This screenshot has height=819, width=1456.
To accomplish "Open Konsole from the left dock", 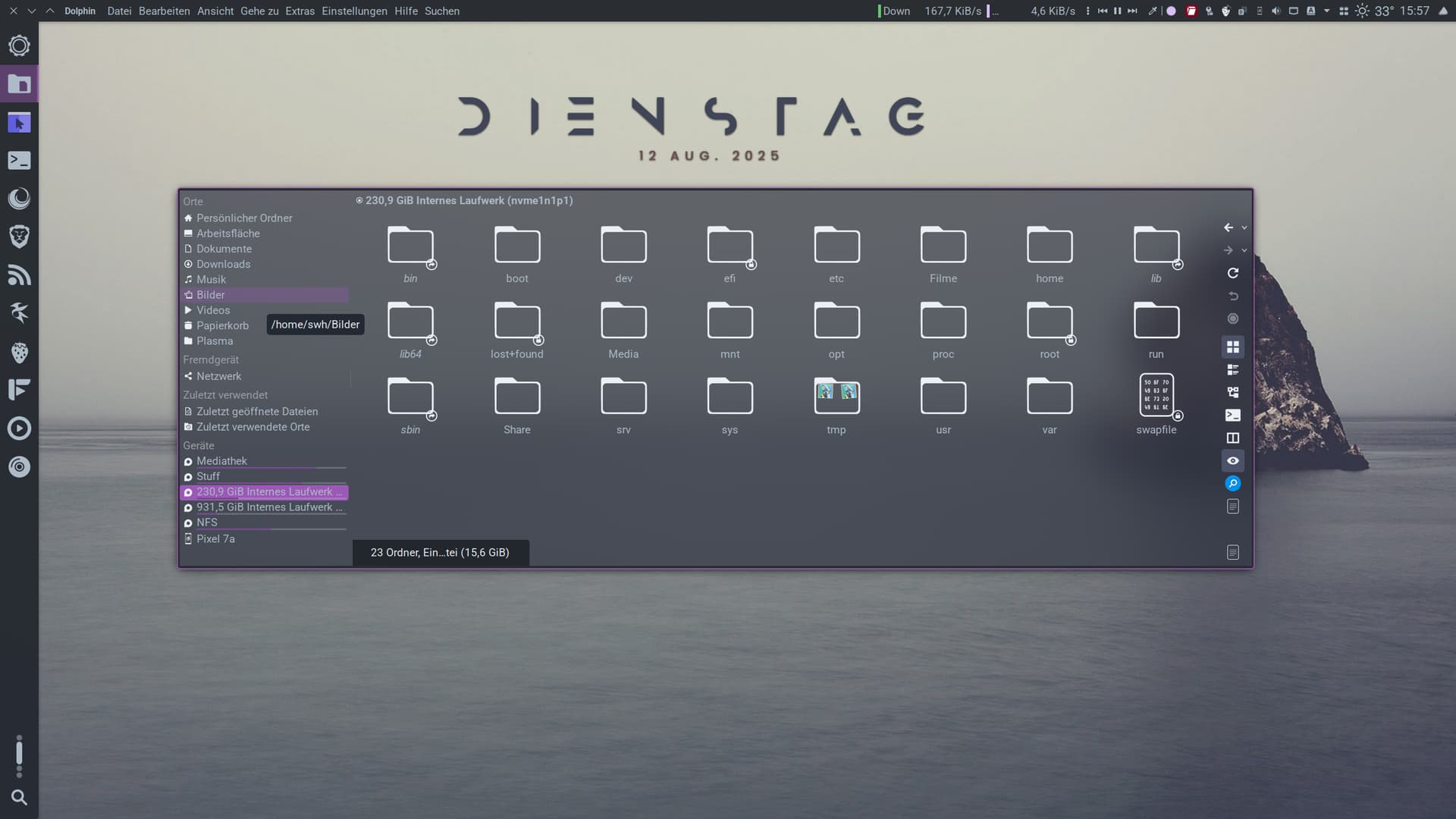I will point(19,161).
